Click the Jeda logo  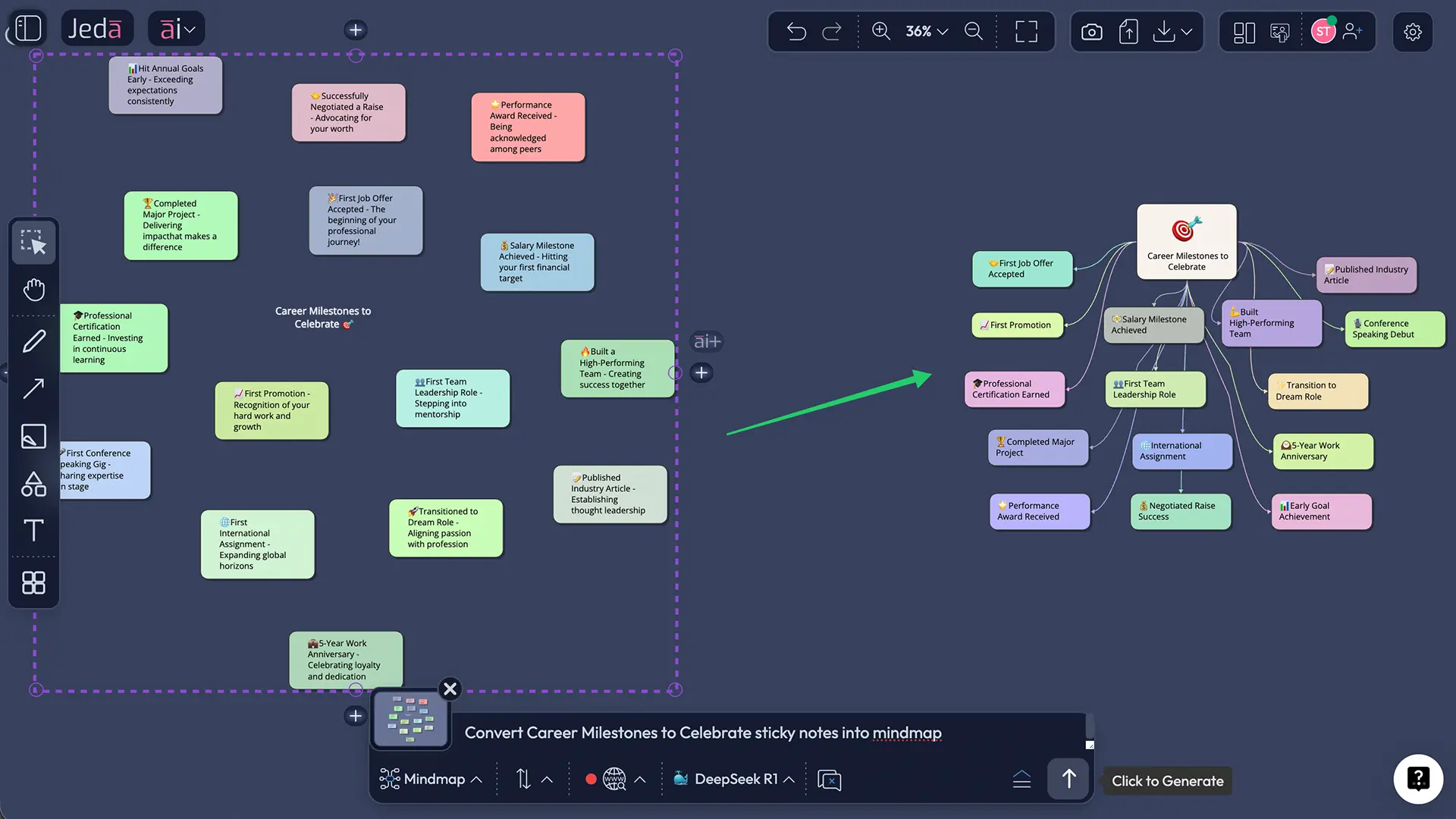click(x=96, y=28)
